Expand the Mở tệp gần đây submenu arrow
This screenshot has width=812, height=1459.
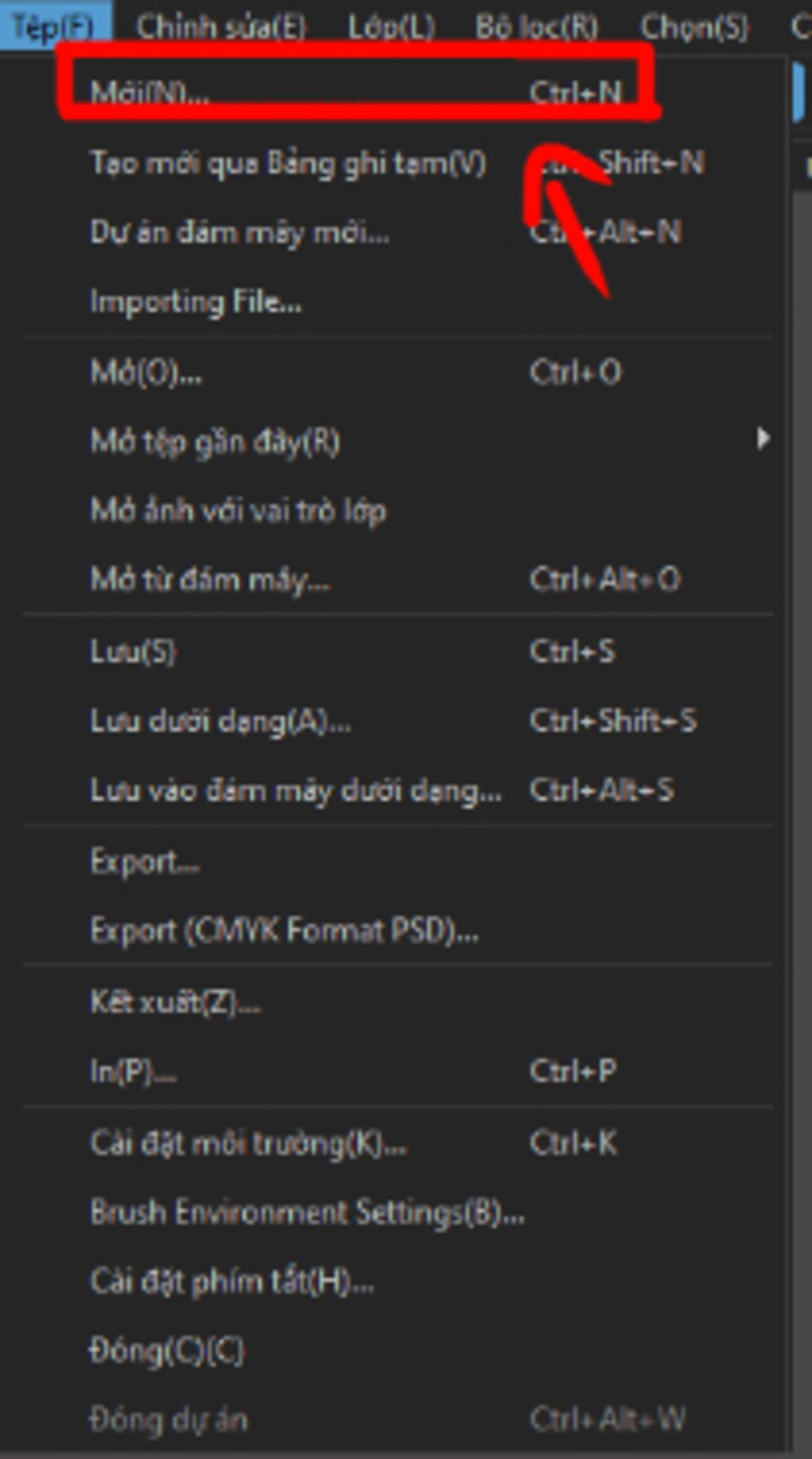tap(762, 440)
